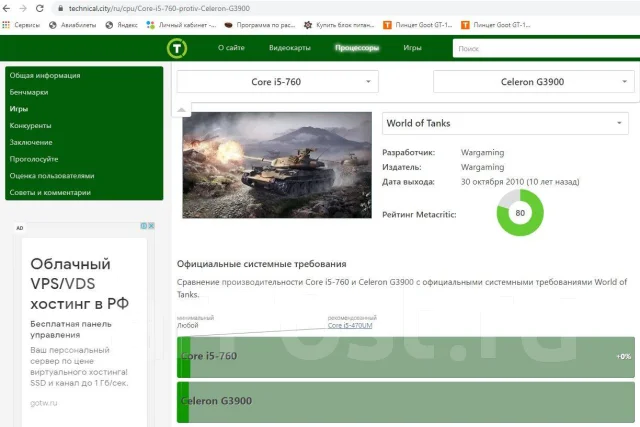This screenshot has width=640, height=427.
Task: Open the Сервисы apps grid bookmark
Action: [x=21, y=25]
